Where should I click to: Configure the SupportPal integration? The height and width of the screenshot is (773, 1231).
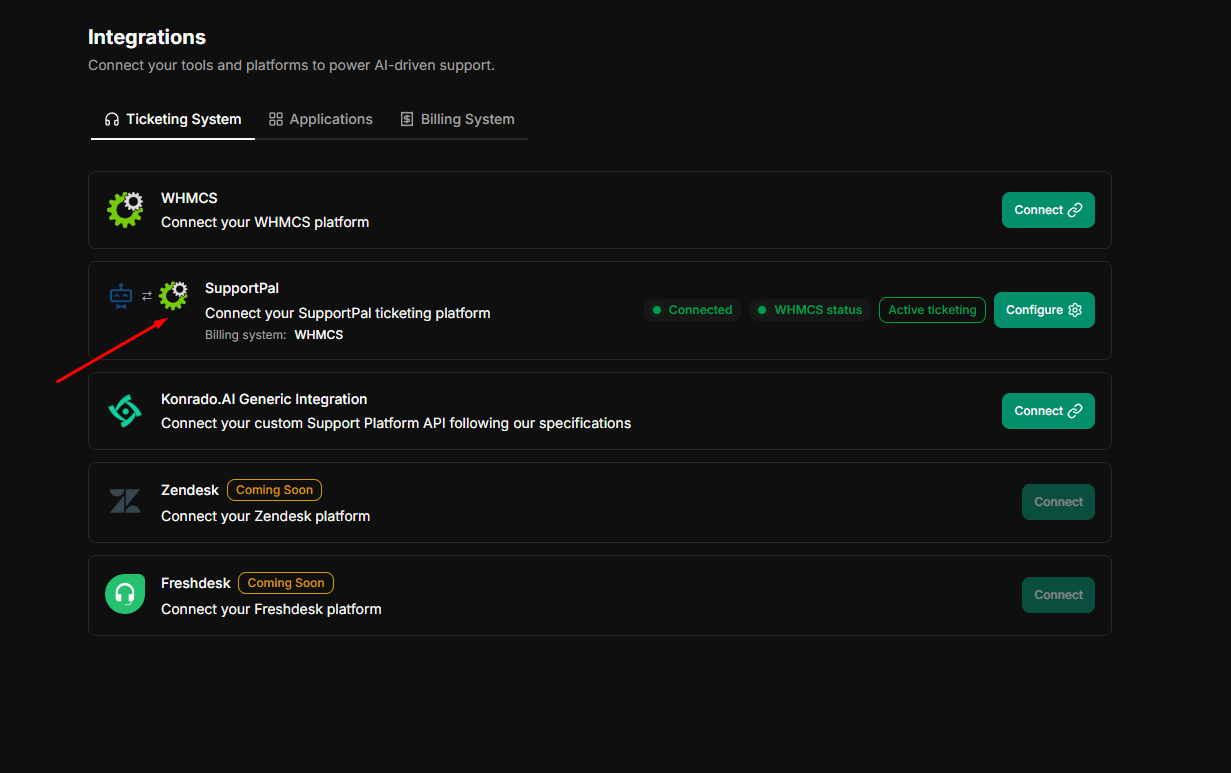(x=1044, y=310)
